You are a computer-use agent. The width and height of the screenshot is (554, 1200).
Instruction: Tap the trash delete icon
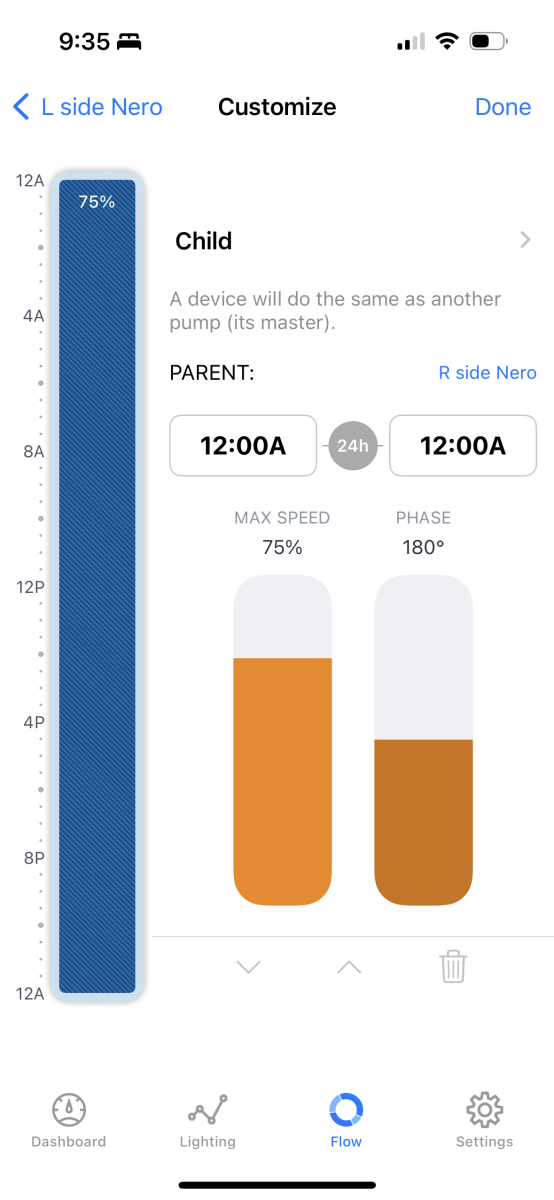[453, 967]
